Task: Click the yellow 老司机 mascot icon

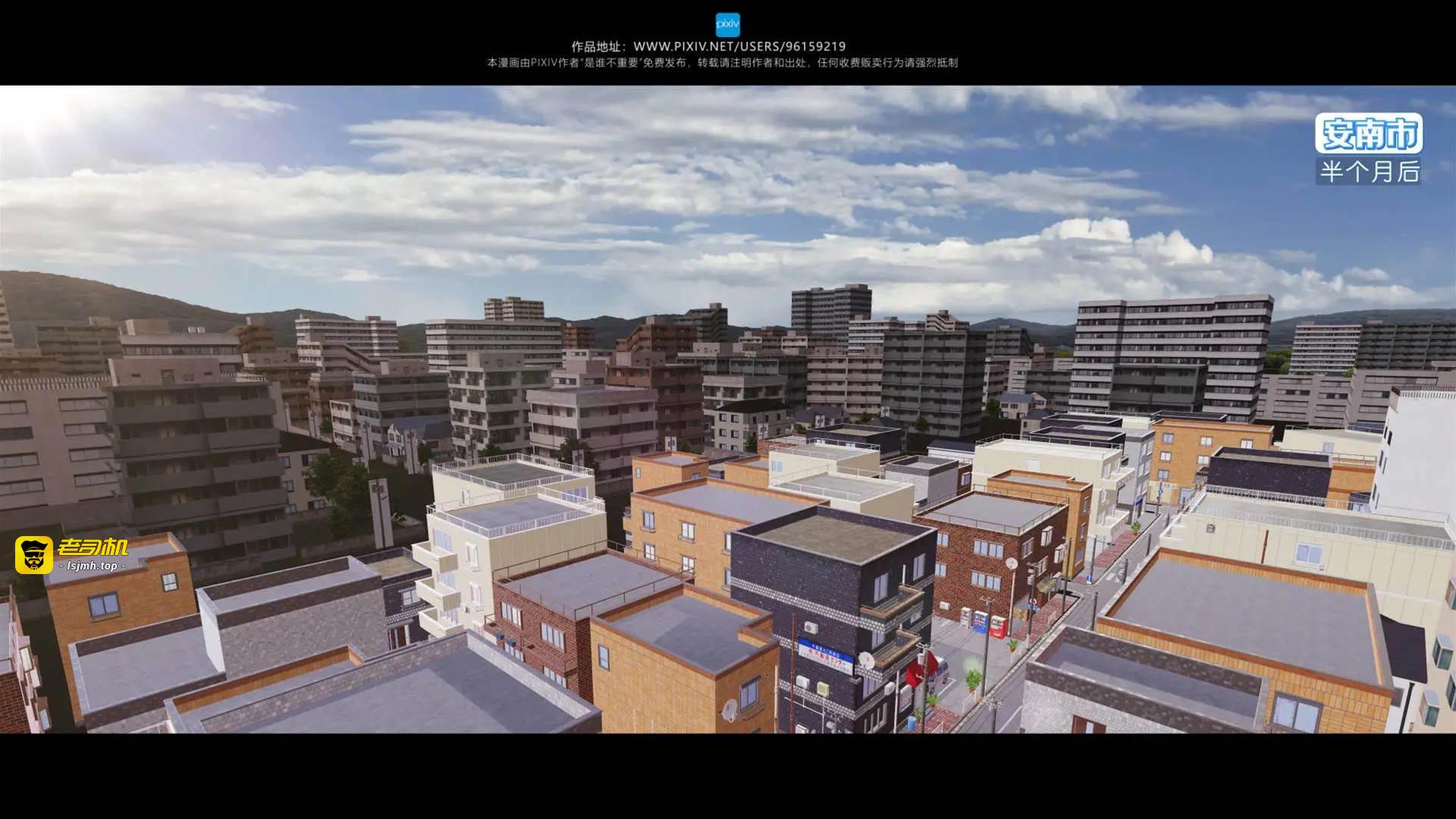Action: coord(33,555)
